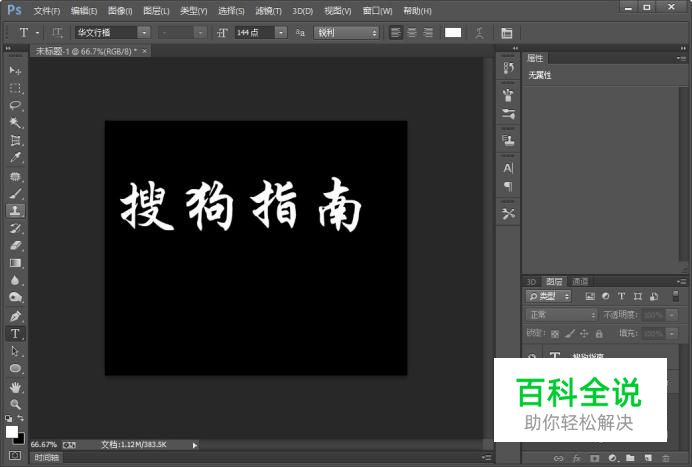692x467 pixels.
Task: Select the Spot Healing Brush tool
Action: (x=15, y=177)
